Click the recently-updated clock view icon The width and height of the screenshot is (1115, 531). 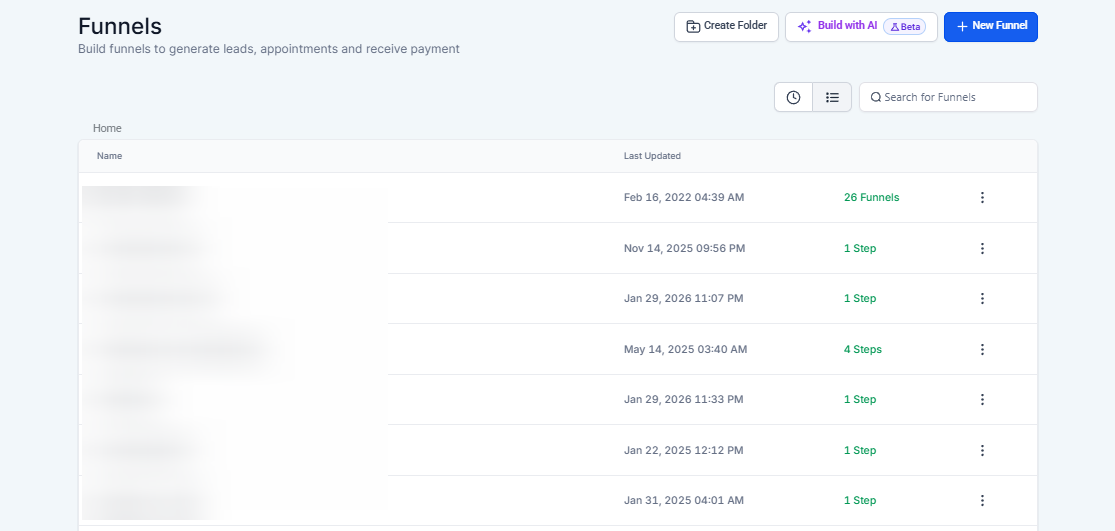click(x=793, y=97)
